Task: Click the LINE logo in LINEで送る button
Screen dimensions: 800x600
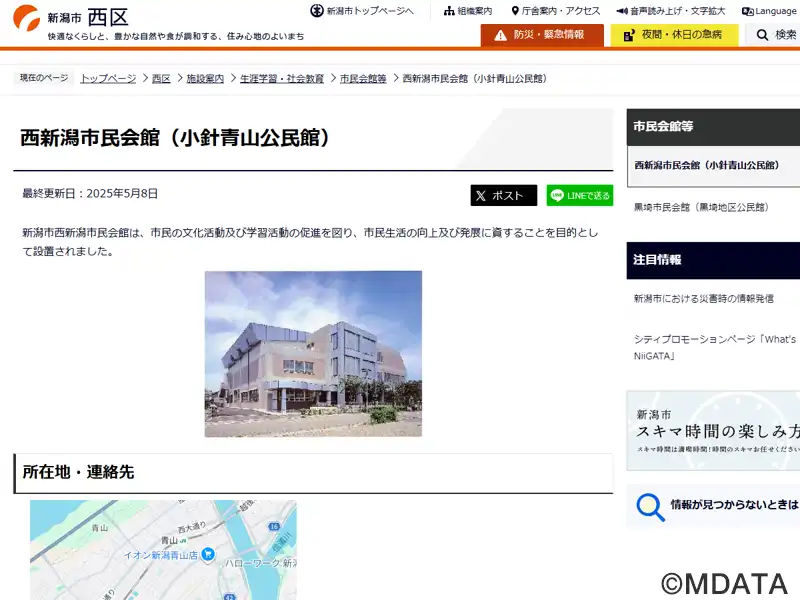Action: pyautogui.click(x=557, y=195)
